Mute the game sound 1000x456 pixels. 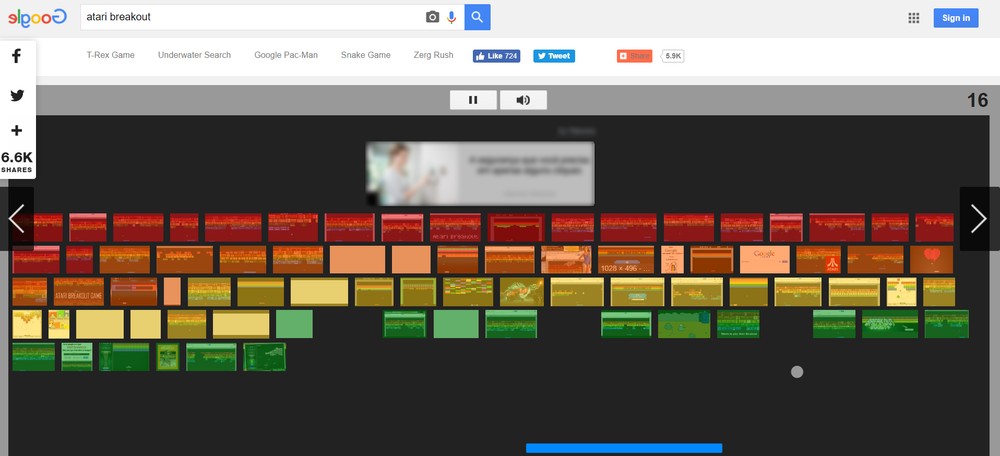523,100
